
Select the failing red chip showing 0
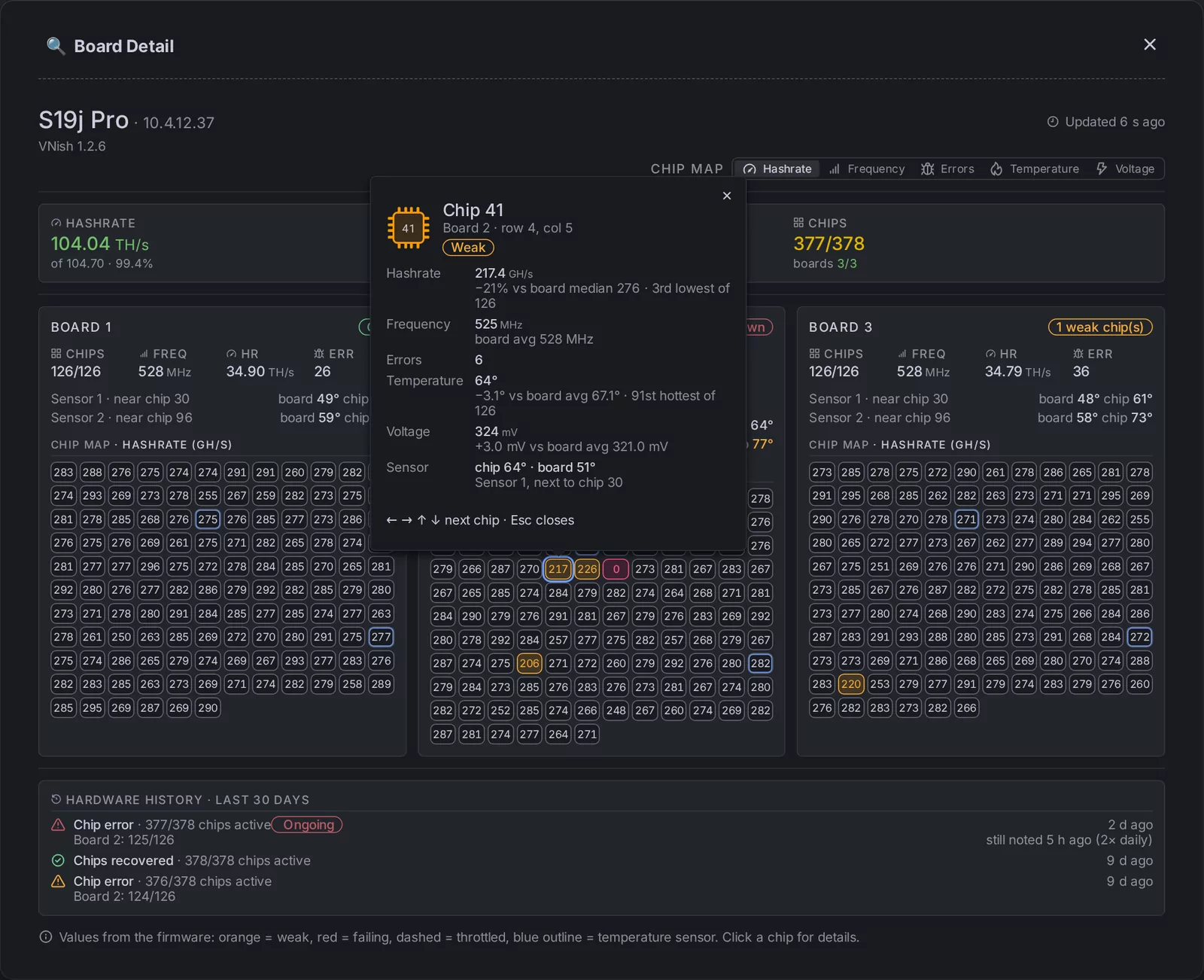[616, 569]
